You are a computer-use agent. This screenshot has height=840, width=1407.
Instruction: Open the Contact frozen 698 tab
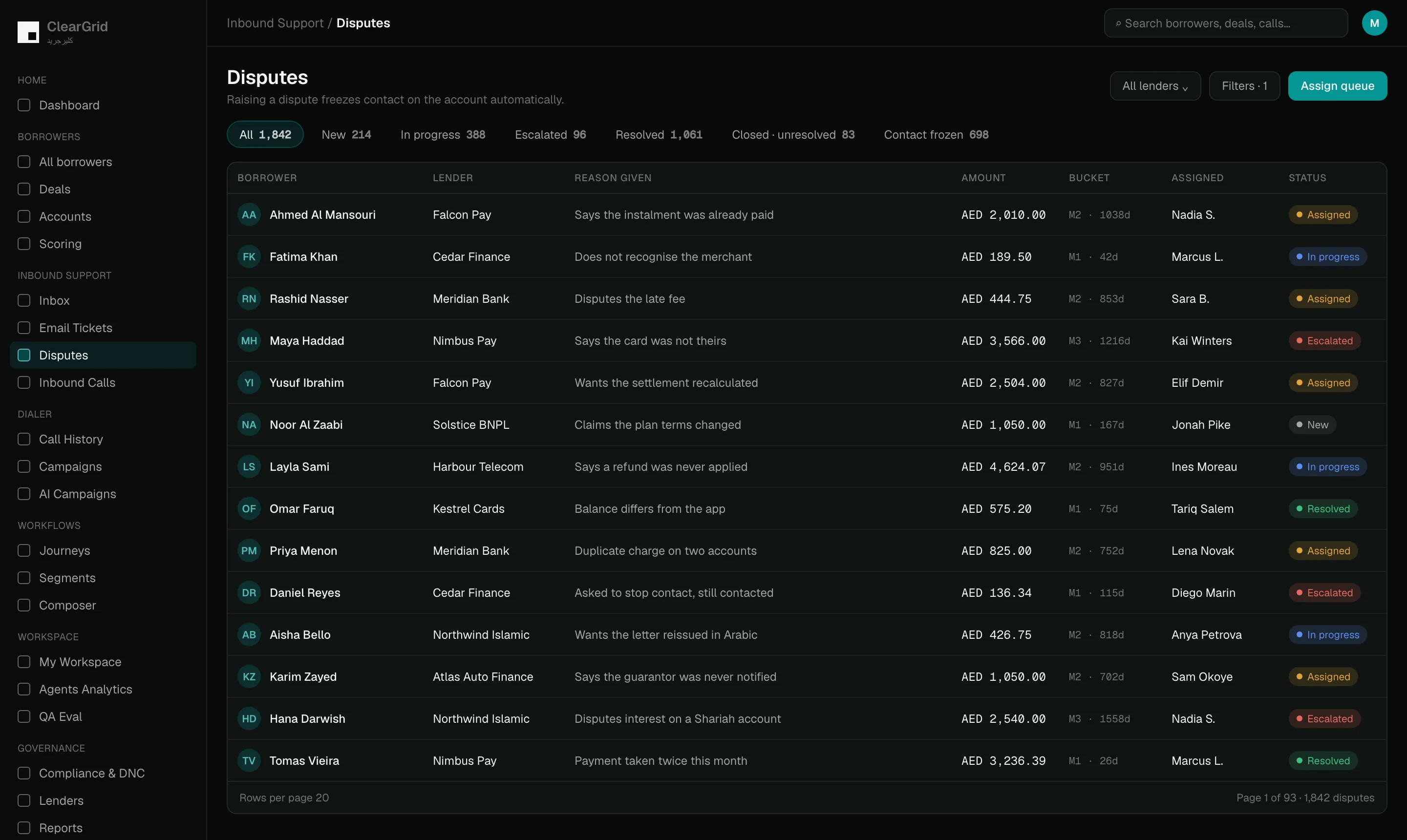point(937,135)
